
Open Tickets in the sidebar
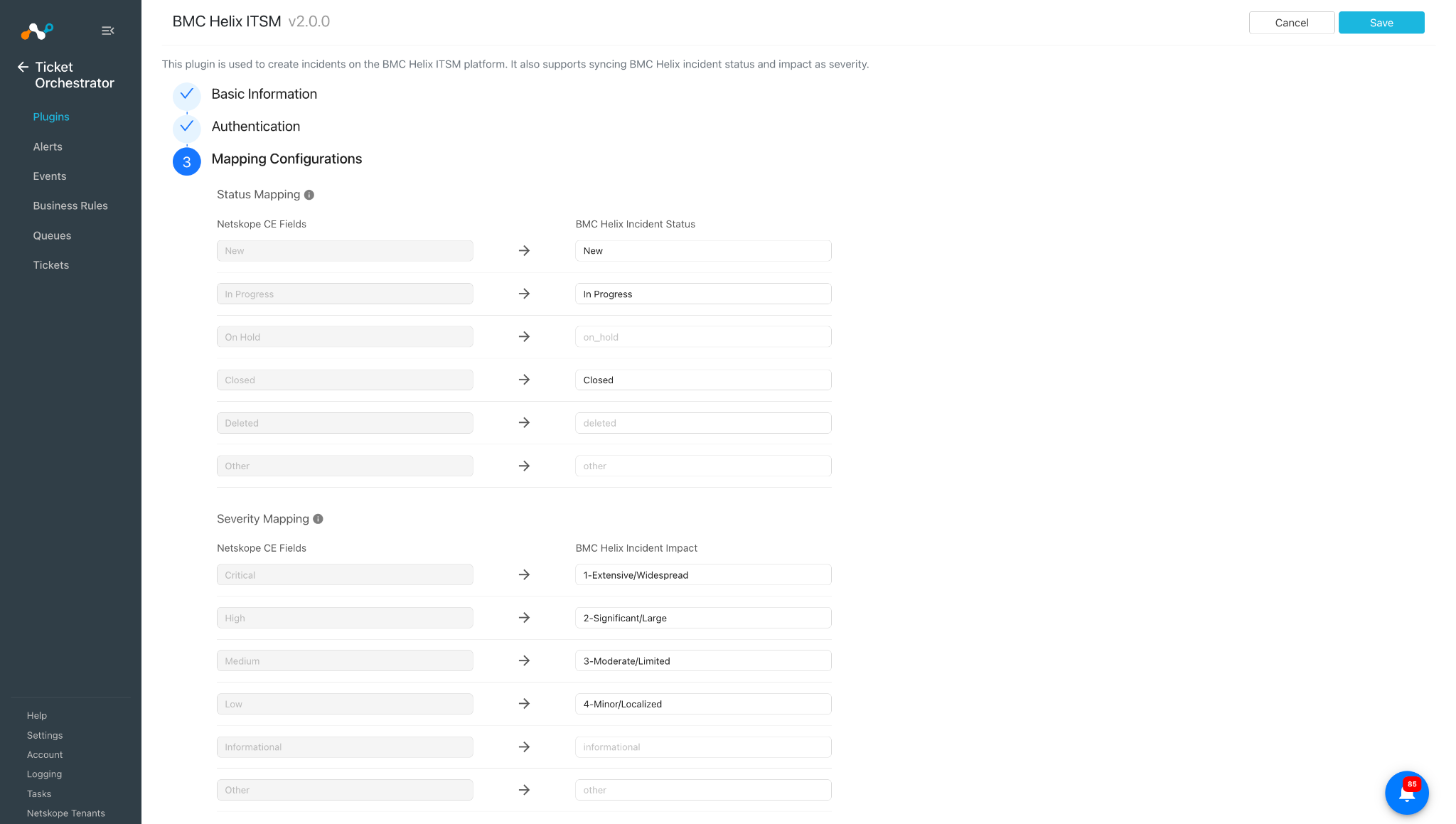point(51,265)
